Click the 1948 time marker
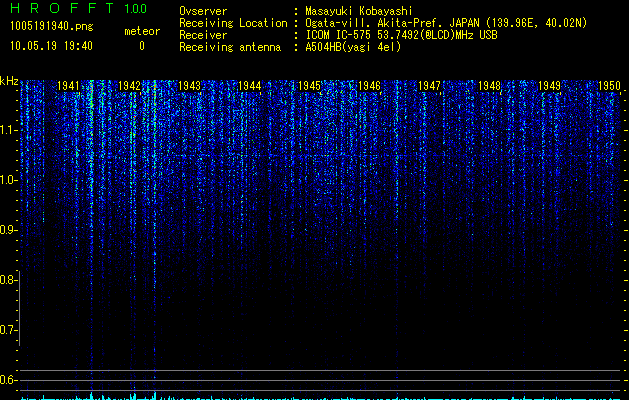 (x=489, y=86)
